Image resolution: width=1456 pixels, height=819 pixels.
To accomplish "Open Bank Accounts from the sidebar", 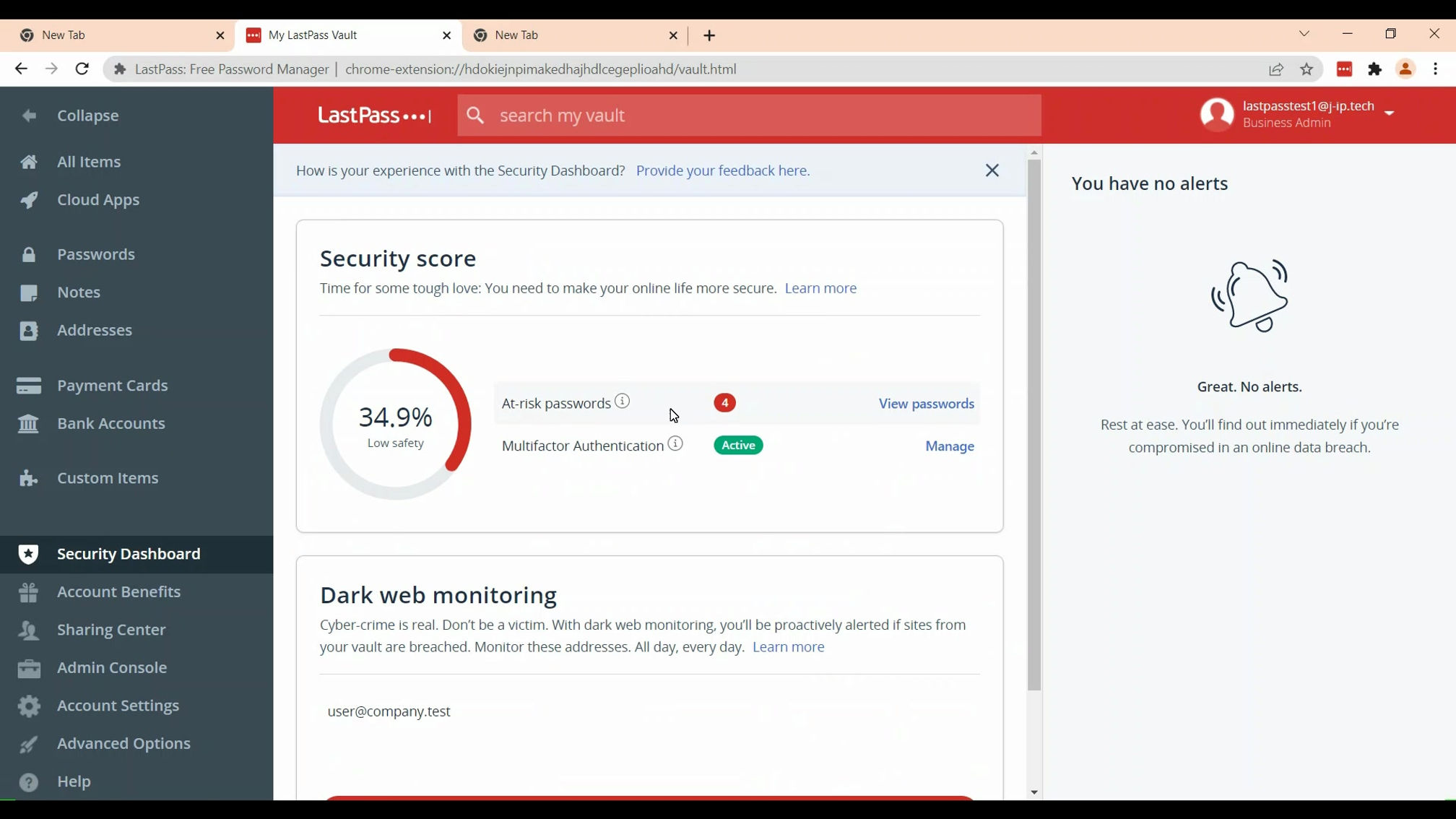I will click(x=110, y=423).
